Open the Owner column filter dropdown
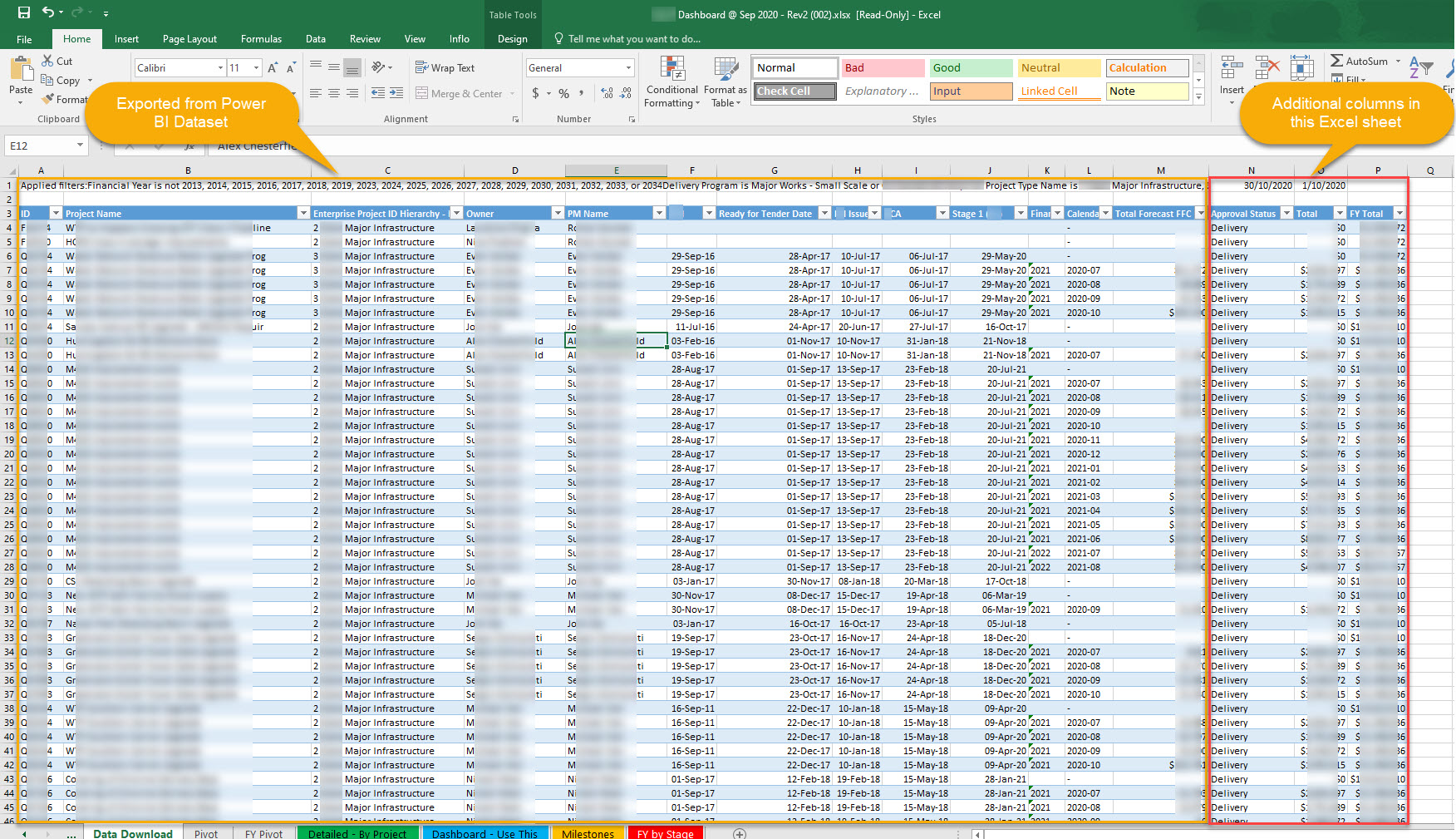This screenshot has height=839, width=1456. [x=558, y=214]
